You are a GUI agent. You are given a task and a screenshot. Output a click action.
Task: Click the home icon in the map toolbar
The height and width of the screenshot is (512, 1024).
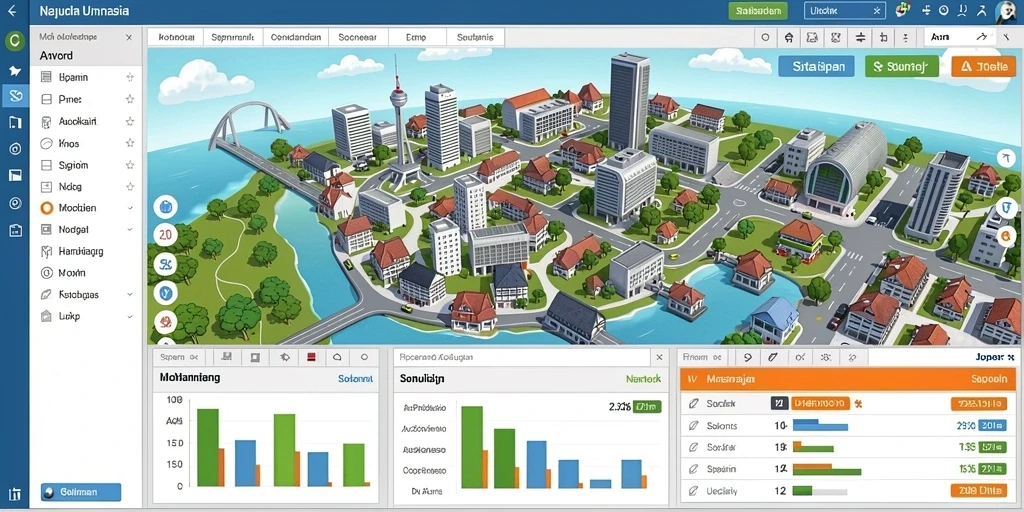(788, 37)
